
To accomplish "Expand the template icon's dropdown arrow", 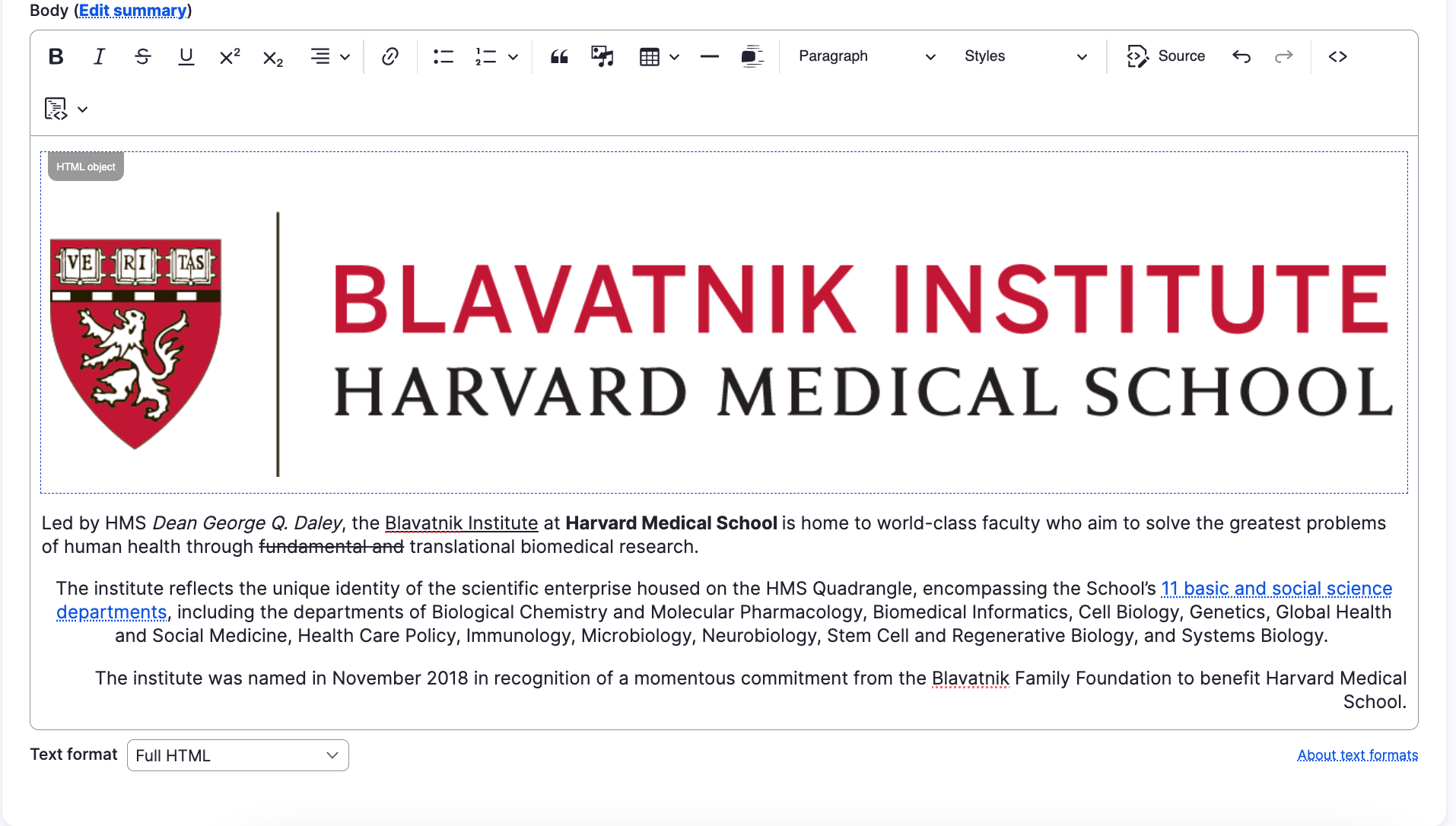I will click(83, 110).
